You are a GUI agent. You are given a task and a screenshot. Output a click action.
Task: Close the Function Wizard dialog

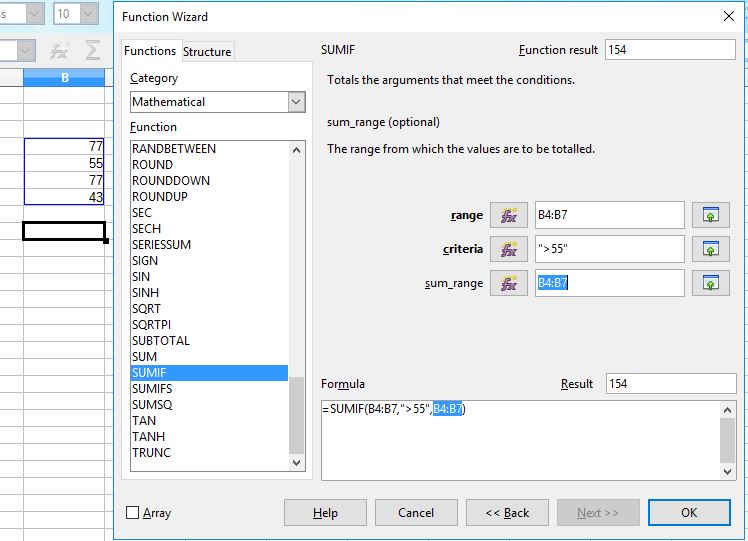click(728, 16)
